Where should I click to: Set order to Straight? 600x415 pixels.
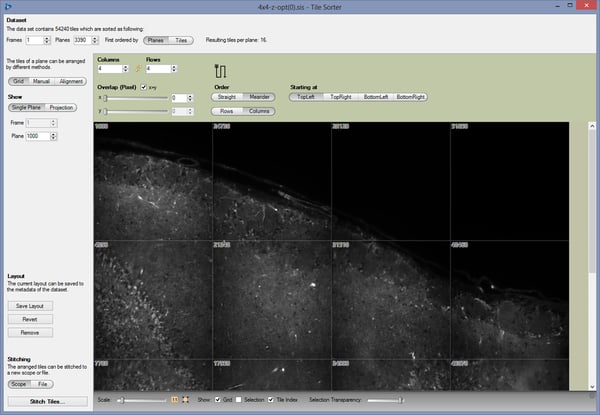227,97
